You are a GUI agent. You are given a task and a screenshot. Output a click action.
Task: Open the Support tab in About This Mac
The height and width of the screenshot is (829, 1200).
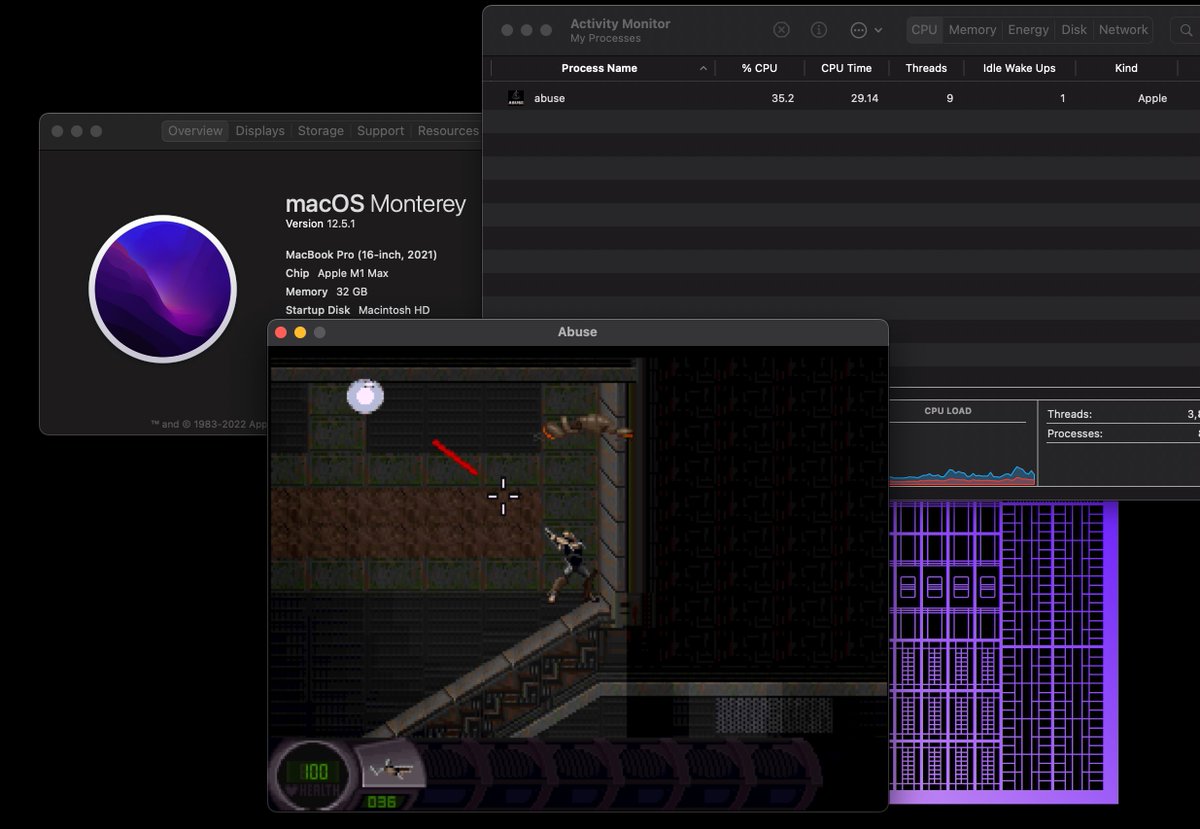point(380,131)
